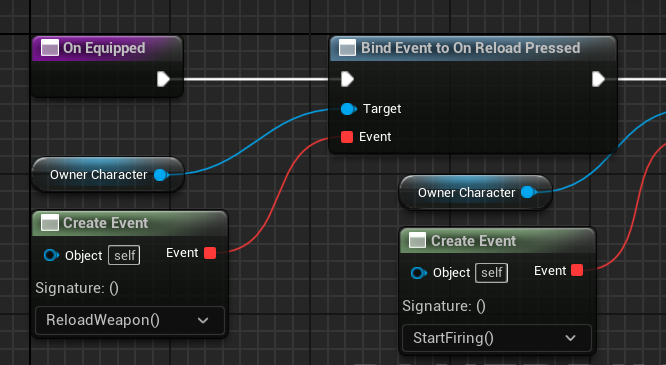Click the Bind Event execution output pin
This screenshot has width=666, height=365.
point(598,79)
